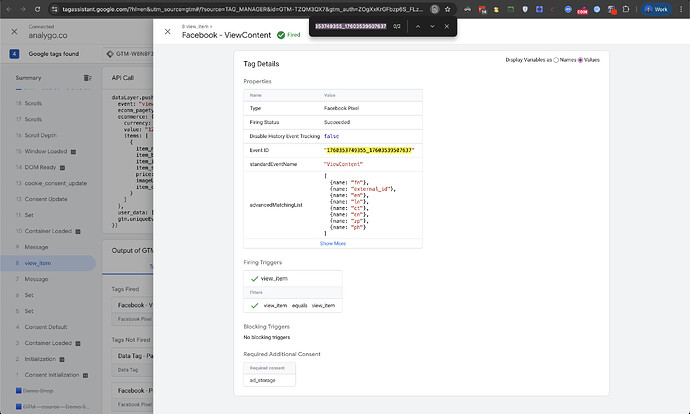Close the analygo.co connected session

click(14, 31)
